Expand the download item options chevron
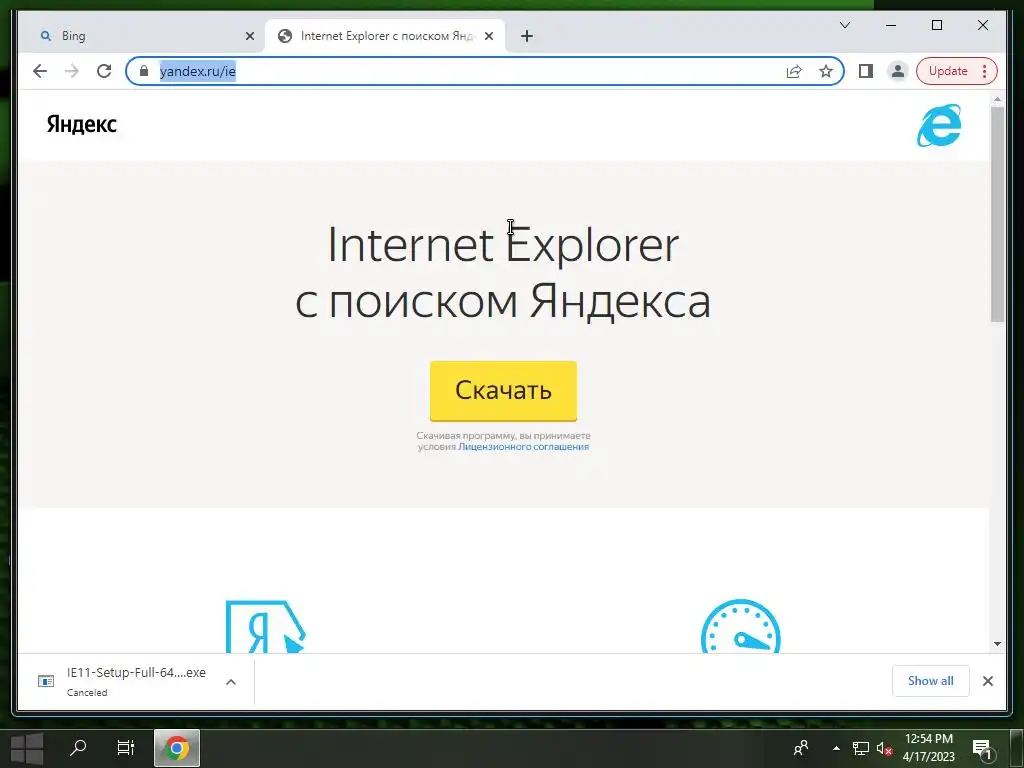 click(231, 682)
